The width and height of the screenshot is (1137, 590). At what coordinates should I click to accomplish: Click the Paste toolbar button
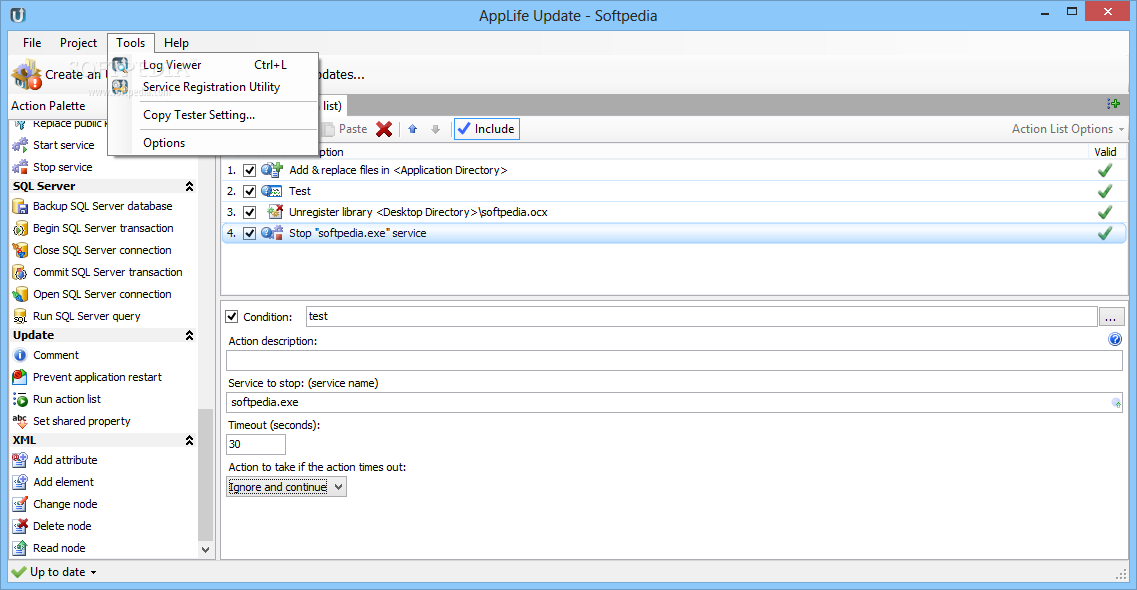[346, 129]
